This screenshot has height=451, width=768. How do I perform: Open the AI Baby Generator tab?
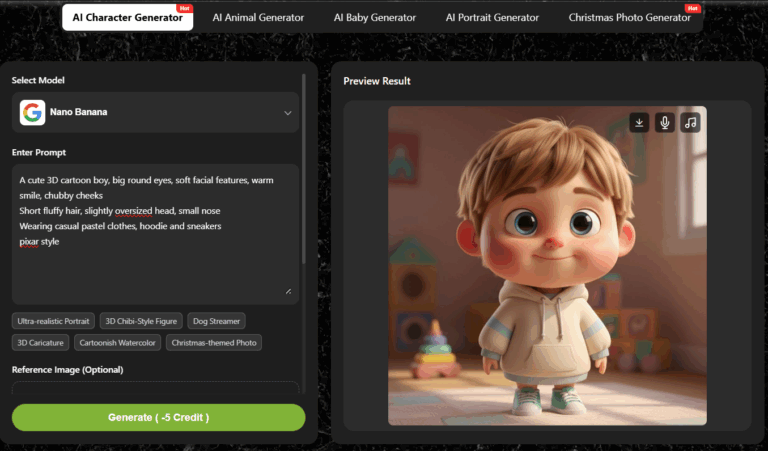click(375, 18)
